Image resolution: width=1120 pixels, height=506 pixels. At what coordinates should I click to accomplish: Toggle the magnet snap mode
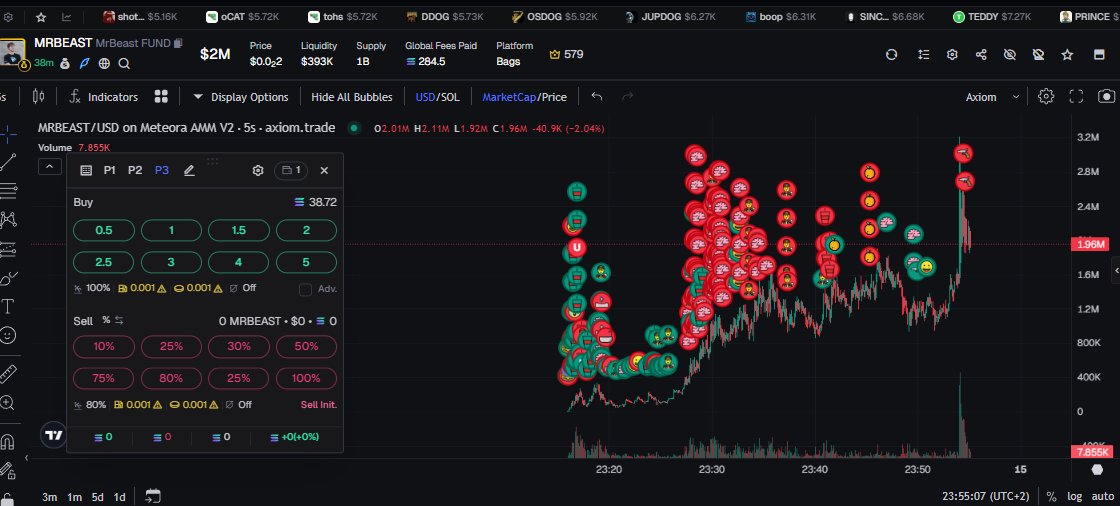pyautogui.click(x=8, y=442)
